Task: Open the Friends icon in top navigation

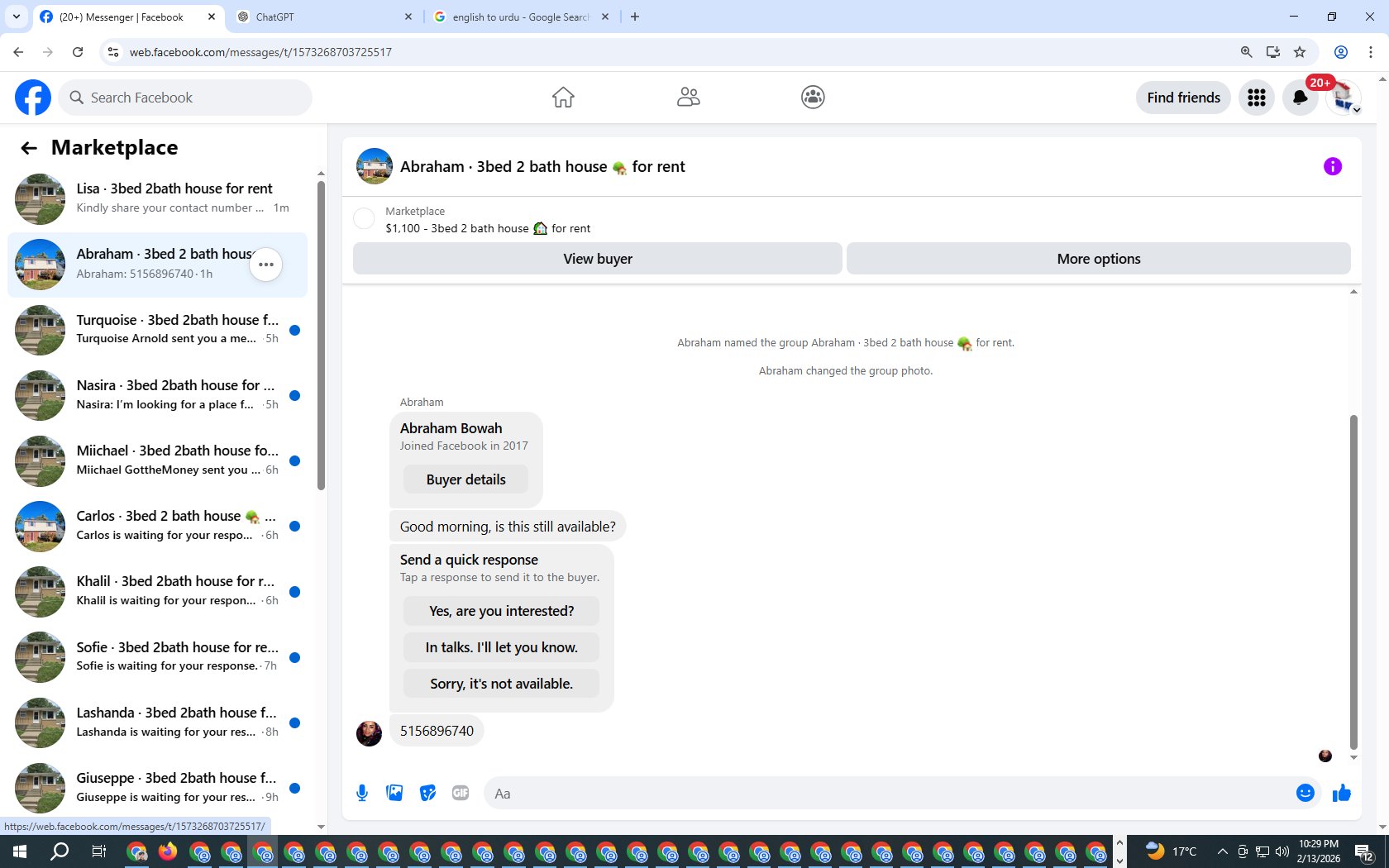Action: (688, 98)
